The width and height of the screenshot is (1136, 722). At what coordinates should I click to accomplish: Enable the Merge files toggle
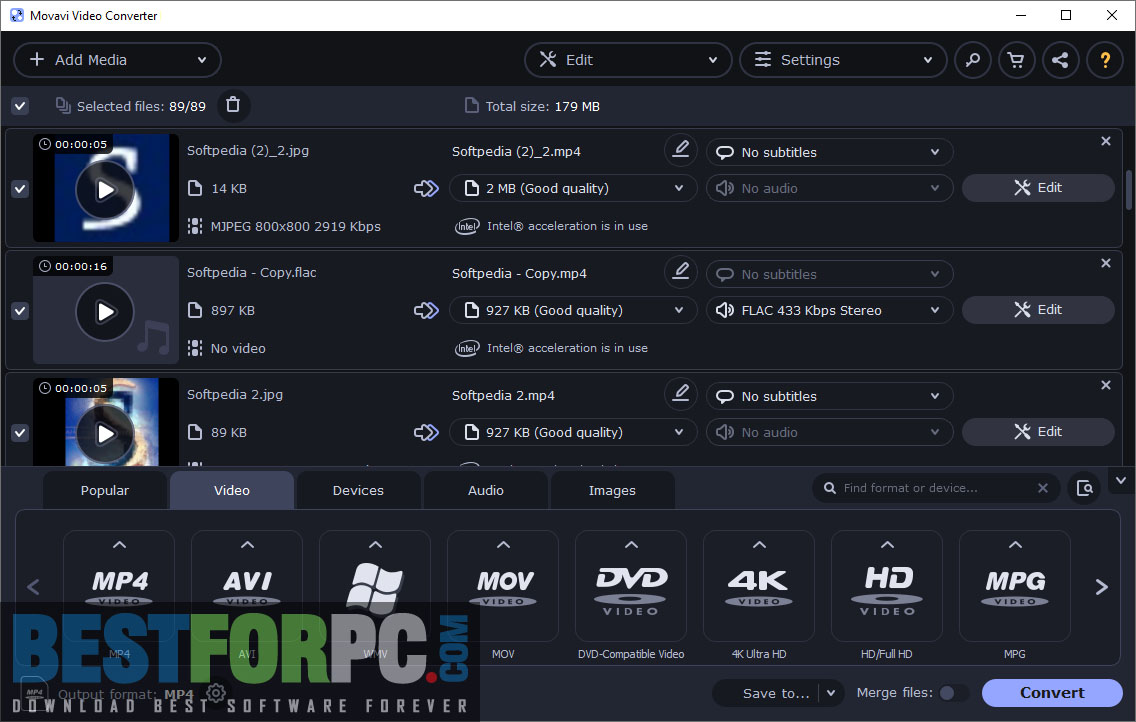pyautogui.click(x=953, y=693)
